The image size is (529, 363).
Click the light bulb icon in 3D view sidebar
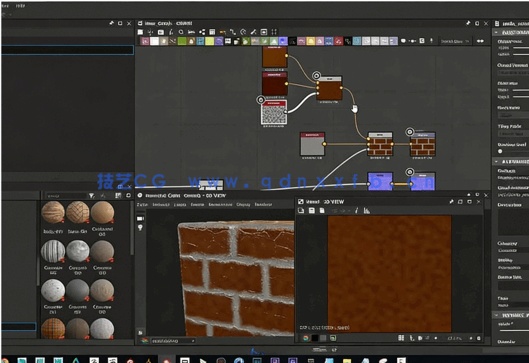[x=140, y=228]
